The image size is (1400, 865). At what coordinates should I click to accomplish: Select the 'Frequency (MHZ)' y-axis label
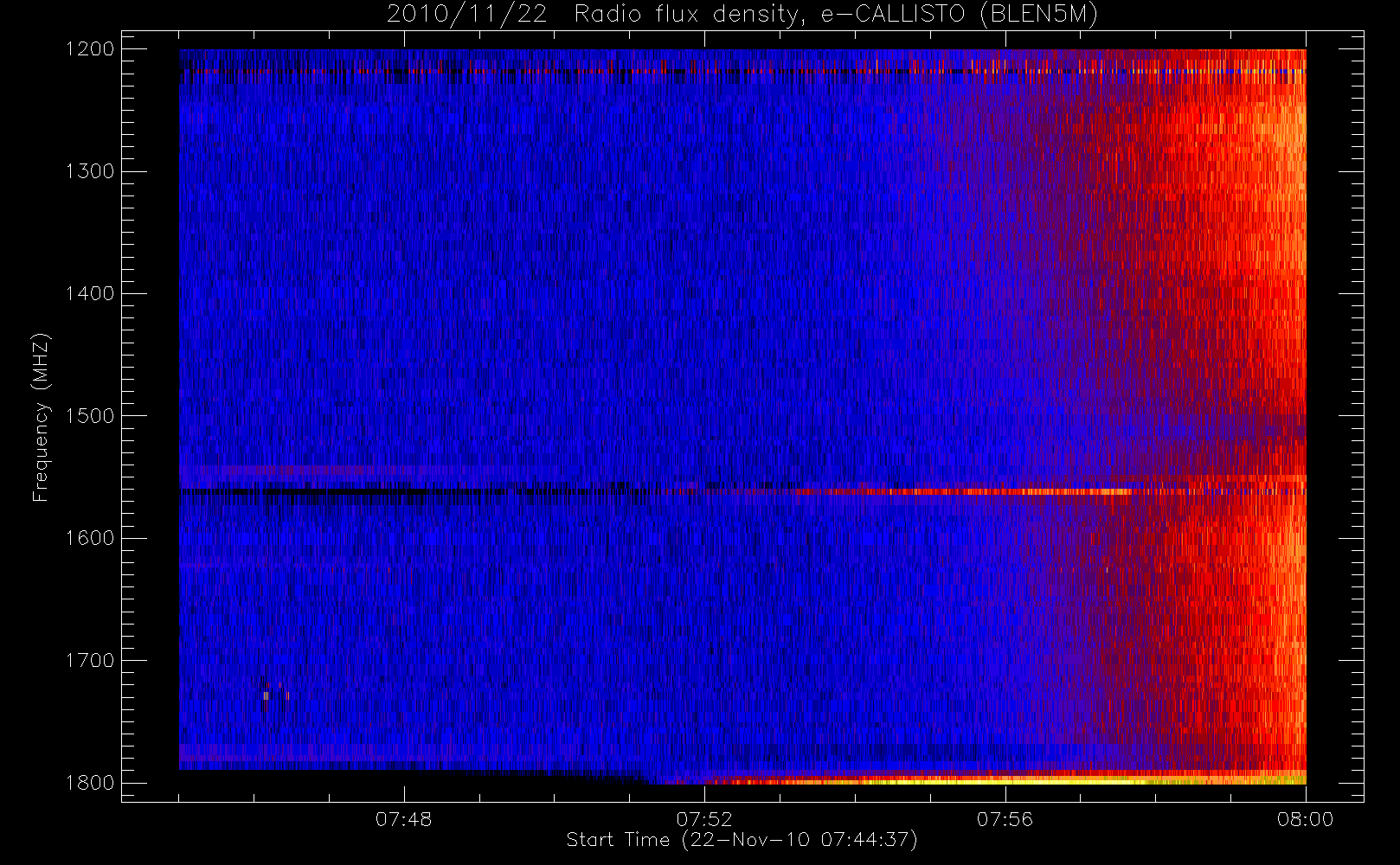pyautogui.click(x=40, y=417)
